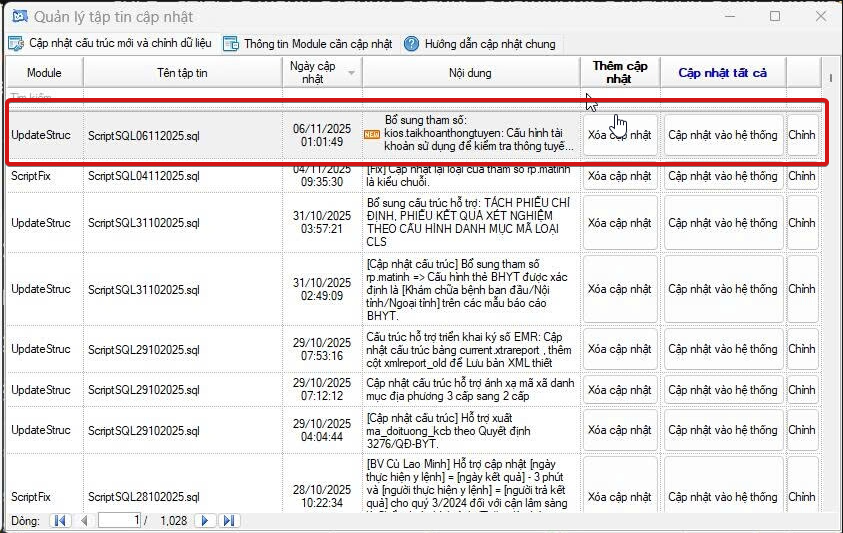This screenshot has height=533, width=843.
Task: Click Cập nhật vào hệ thống for ScriptSQL04112025.sql
Action: (x=723, y=176)
